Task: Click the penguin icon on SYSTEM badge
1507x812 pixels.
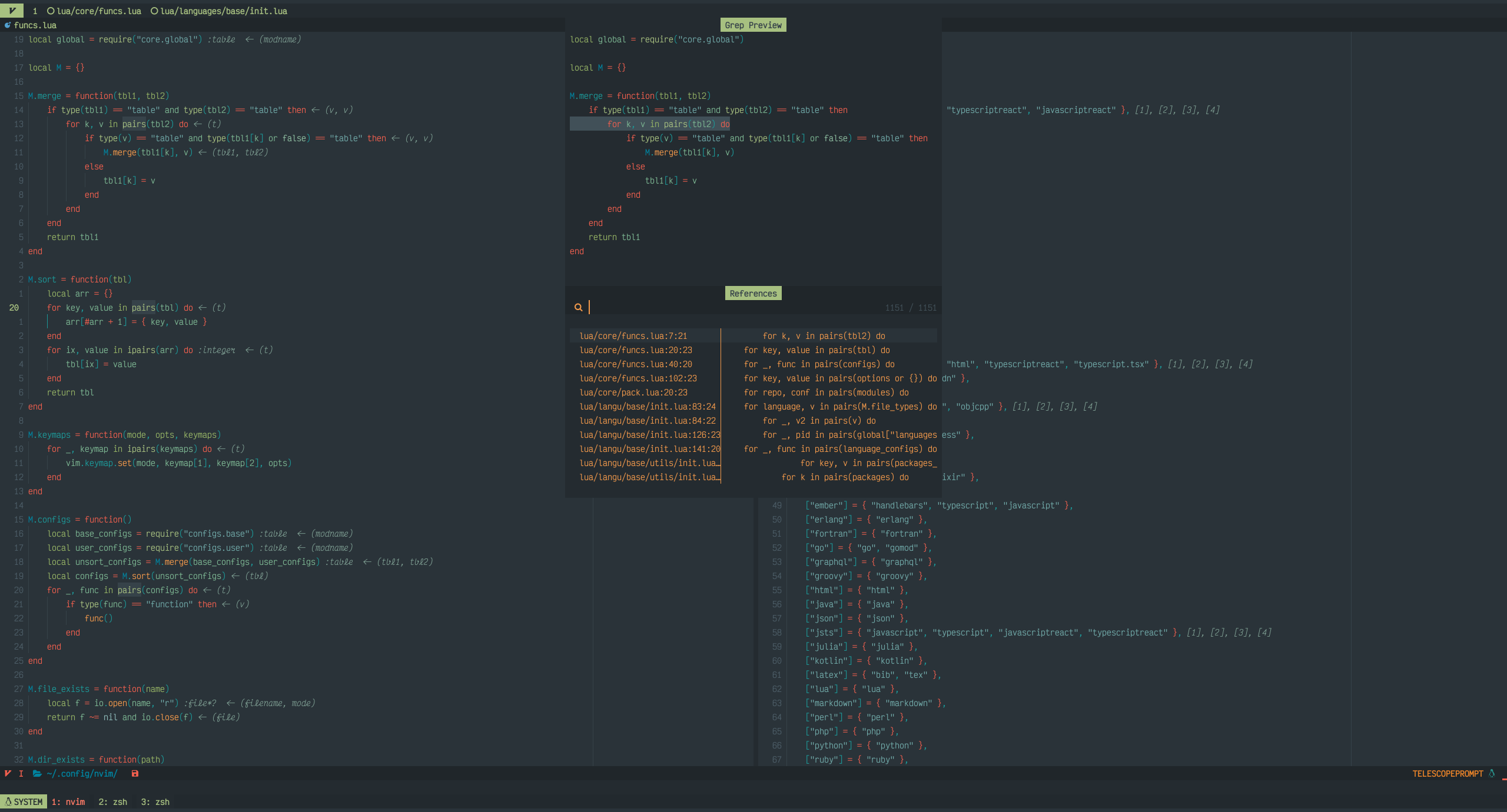Action: [x=8, y=802]
